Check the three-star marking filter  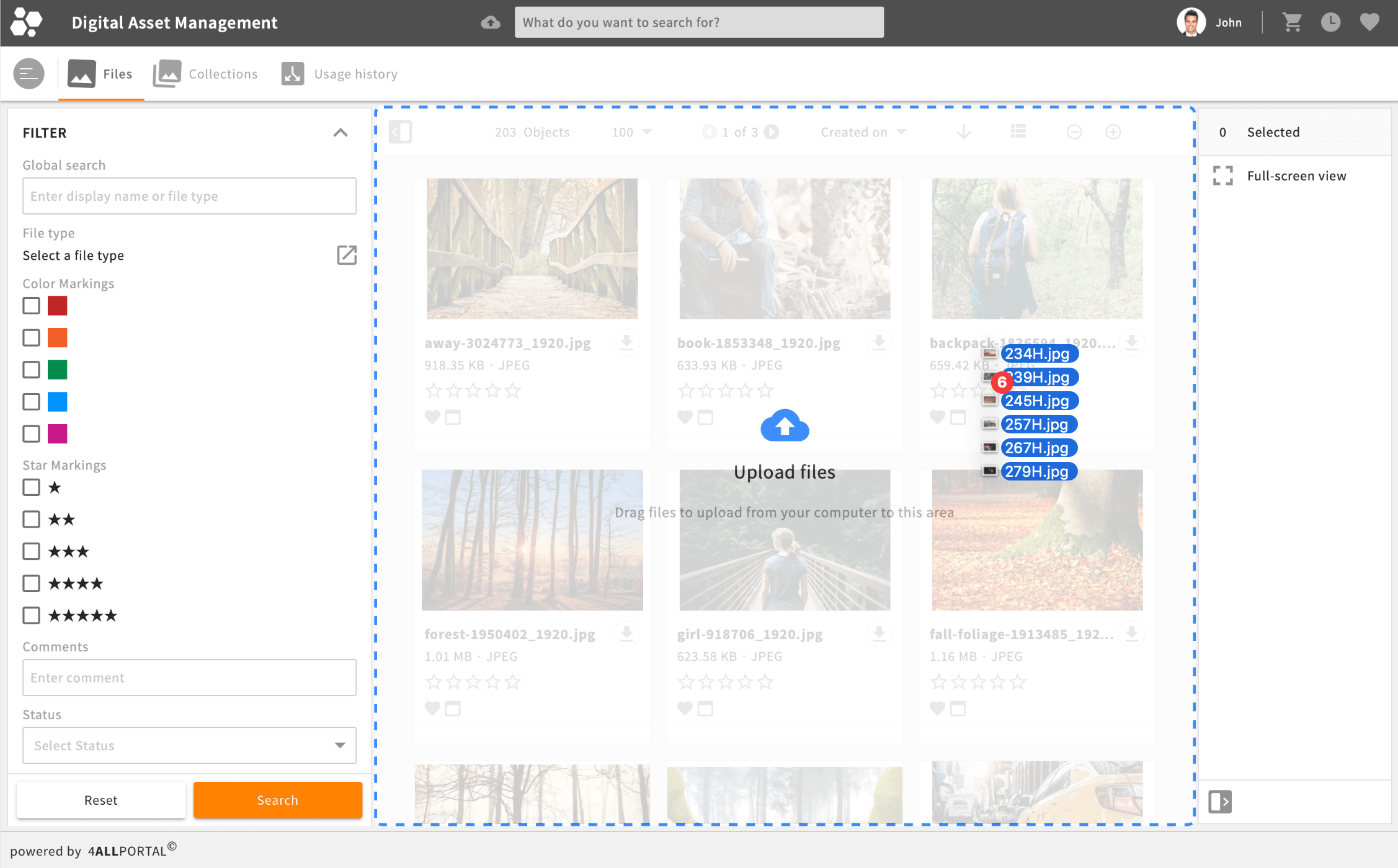(x=31, y=552)
